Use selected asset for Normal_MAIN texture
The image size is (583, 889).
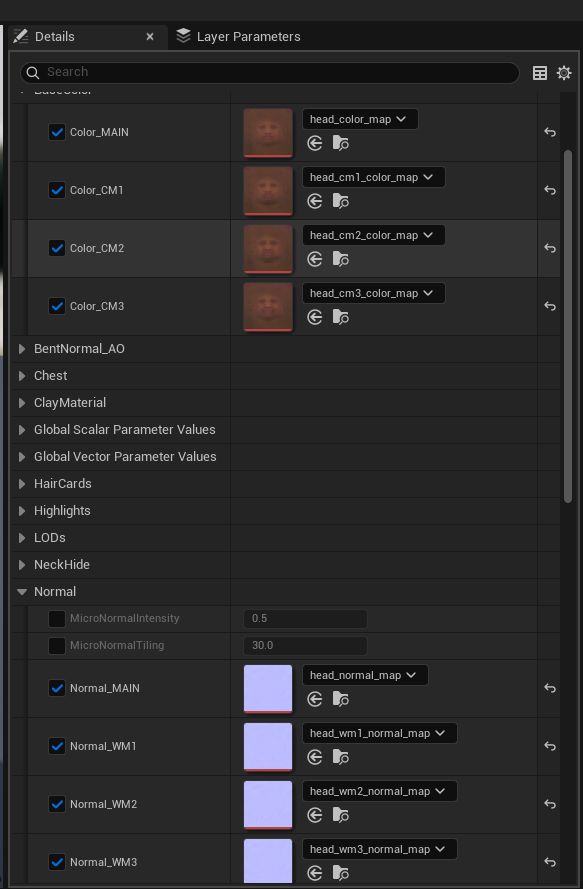[315, 699]
